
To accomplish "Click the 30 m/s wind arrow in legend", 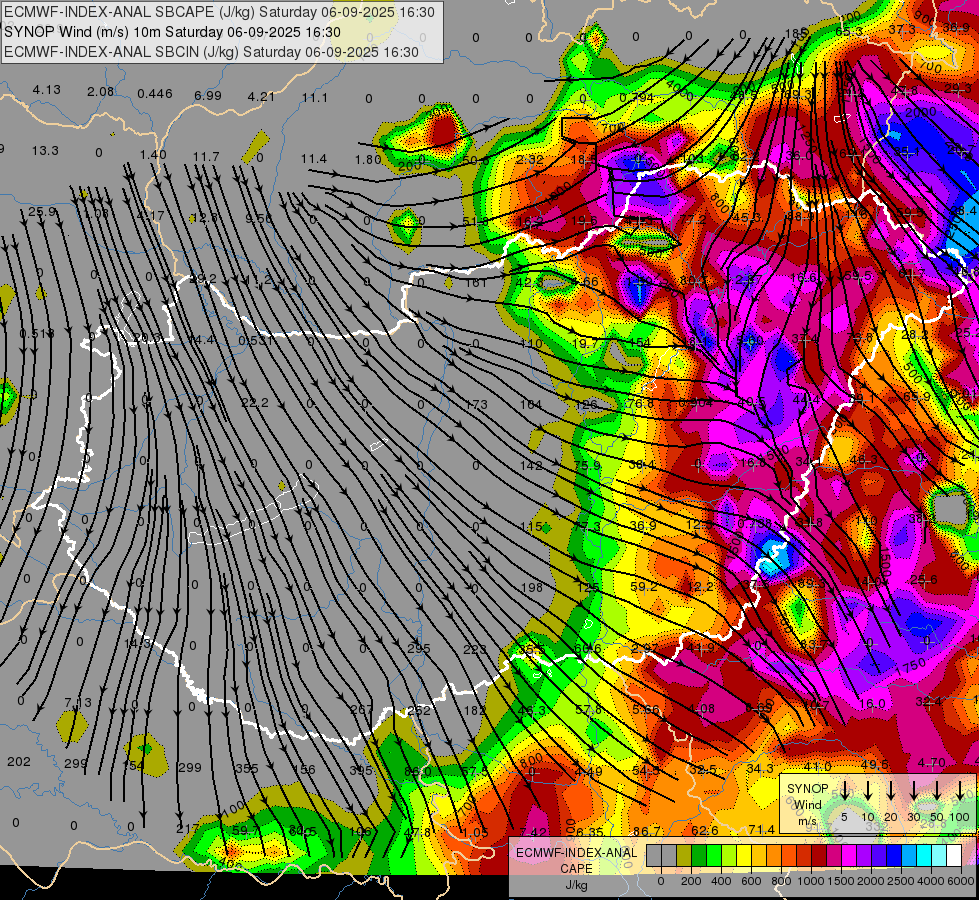I will [914, 789].
